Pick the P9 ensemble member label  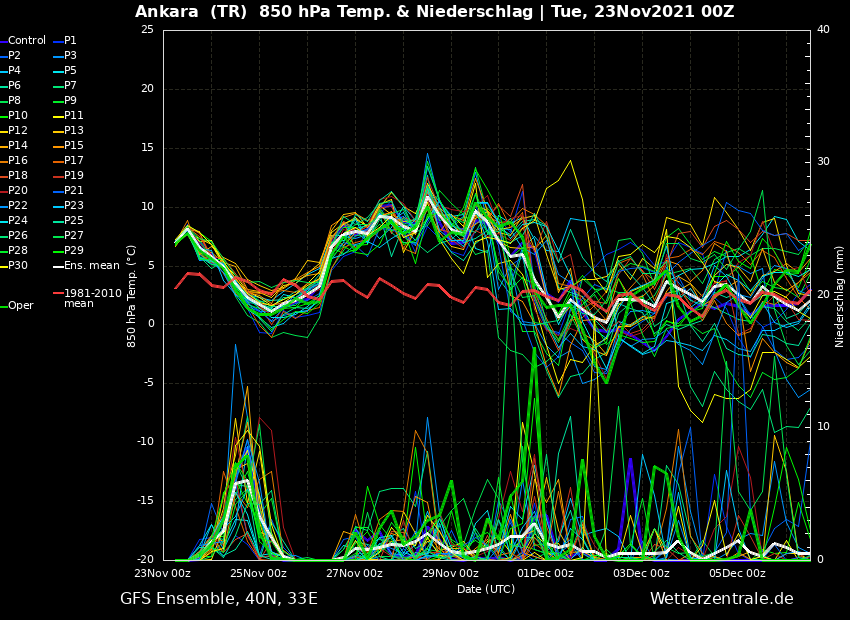[x=70, y=100]
